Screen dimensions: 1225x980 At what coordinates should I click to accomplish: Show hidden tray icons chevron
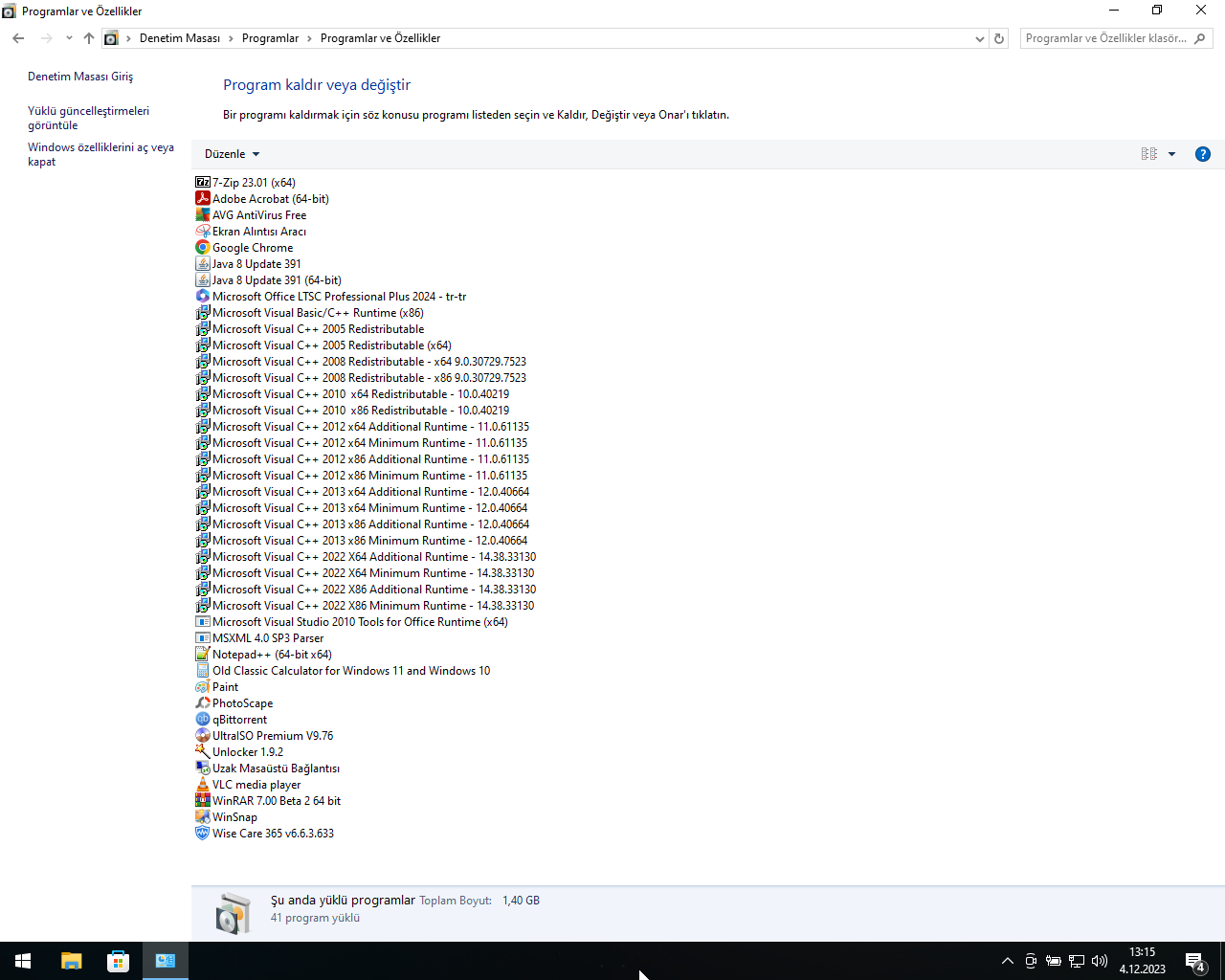1007,961
